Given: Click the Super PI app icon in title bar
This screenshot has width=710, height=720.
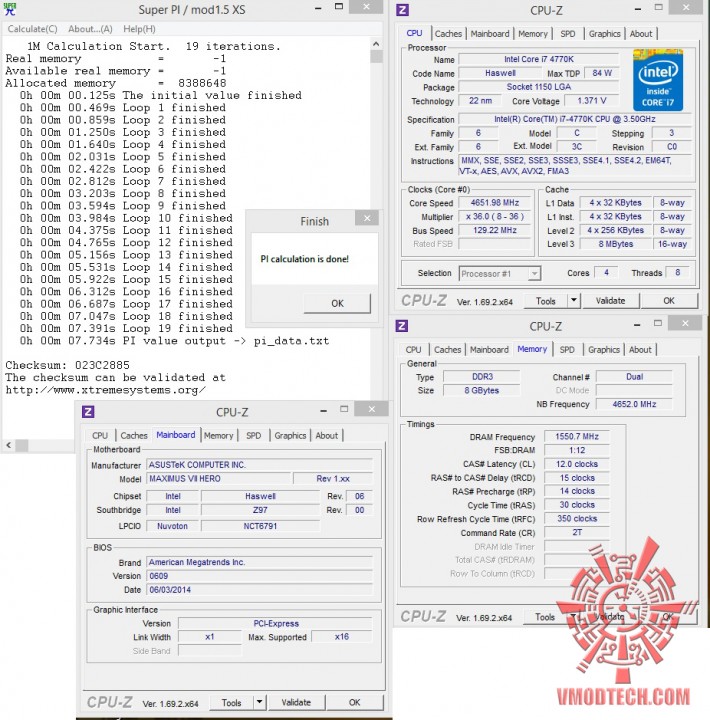Looking at the screenshot, I should pyautogui.click(x=10, y=9).
